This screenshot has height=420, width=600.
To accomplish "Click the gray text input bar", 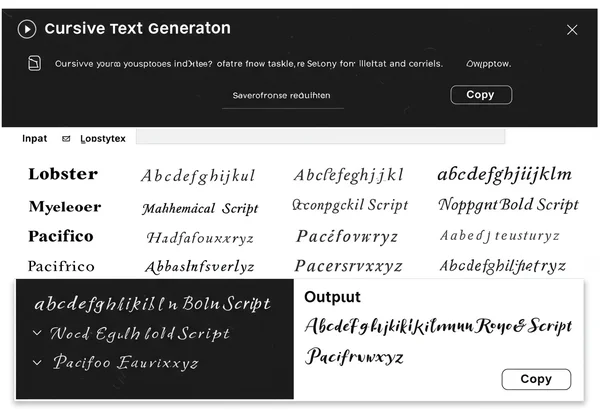I will coord(320,137).
